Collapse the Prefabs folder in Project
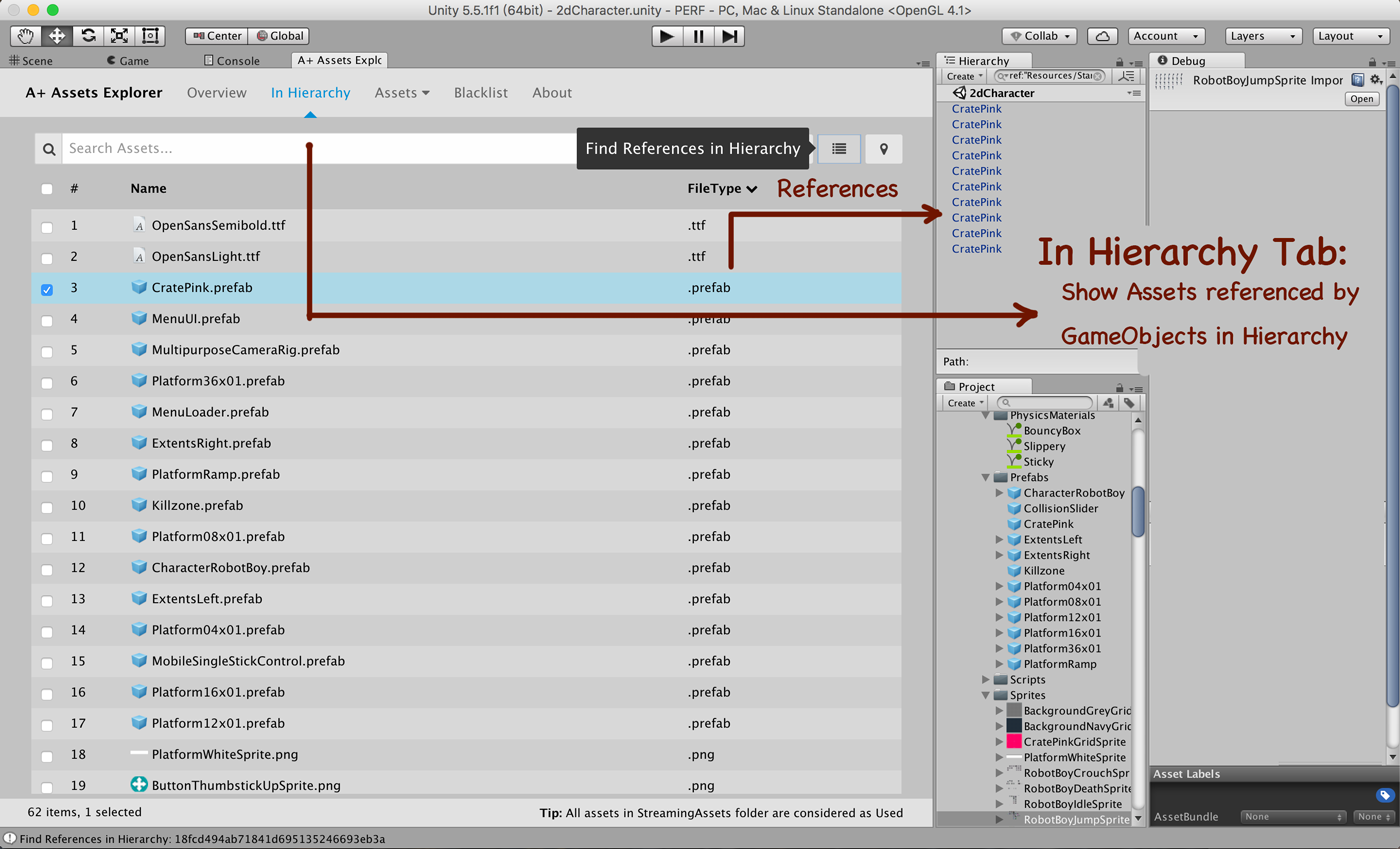 click(986, 477)
